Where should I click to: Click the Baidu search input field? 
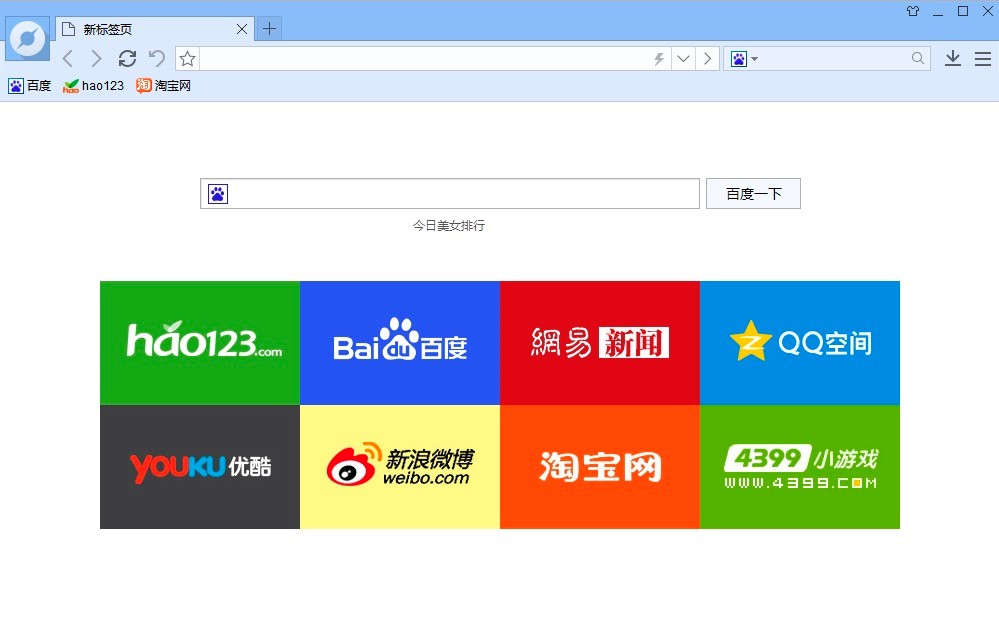(x=450, y=193)
